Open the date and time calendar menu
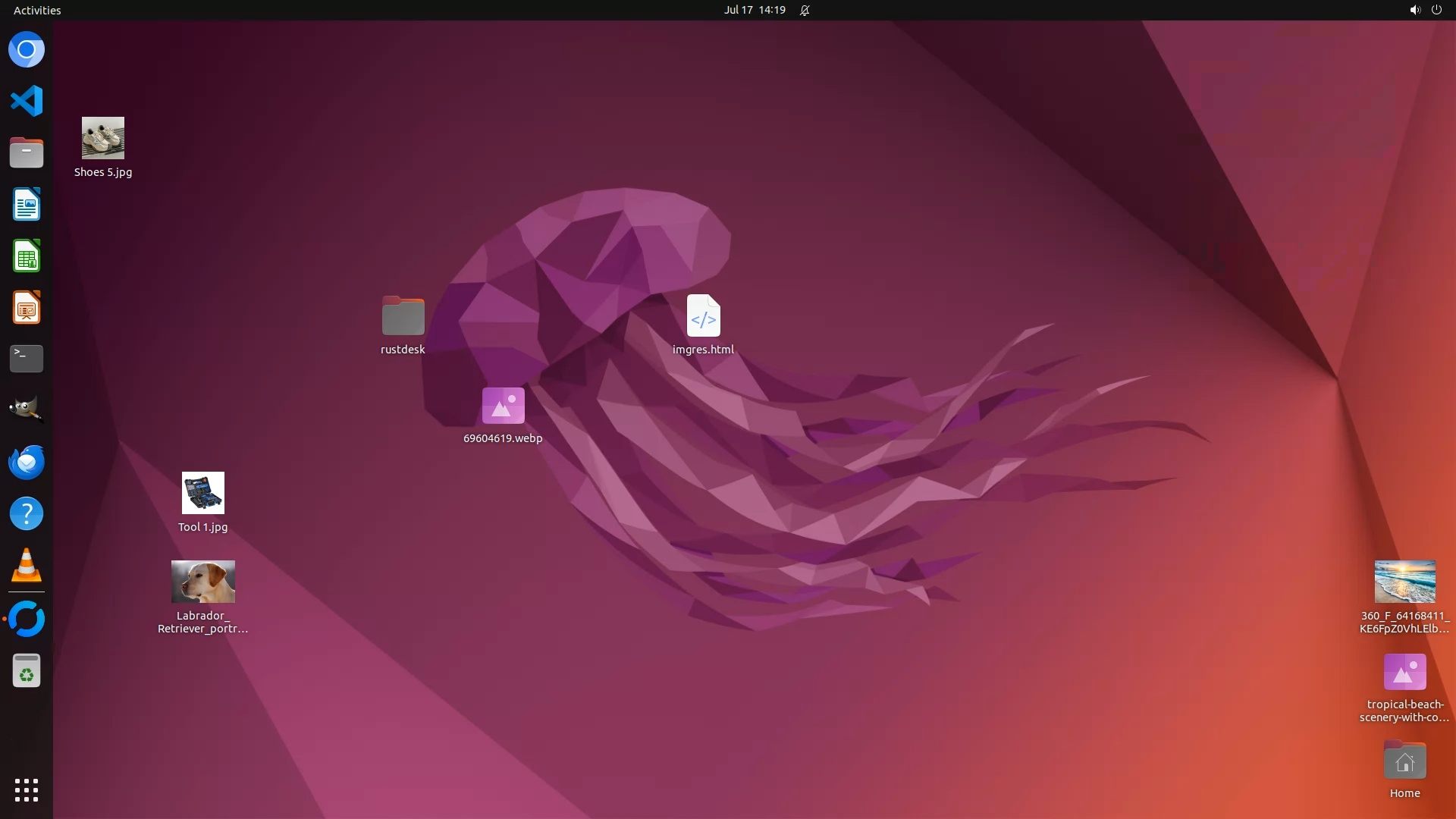This screenshot has height=819, width=1456. click(754, 10)
